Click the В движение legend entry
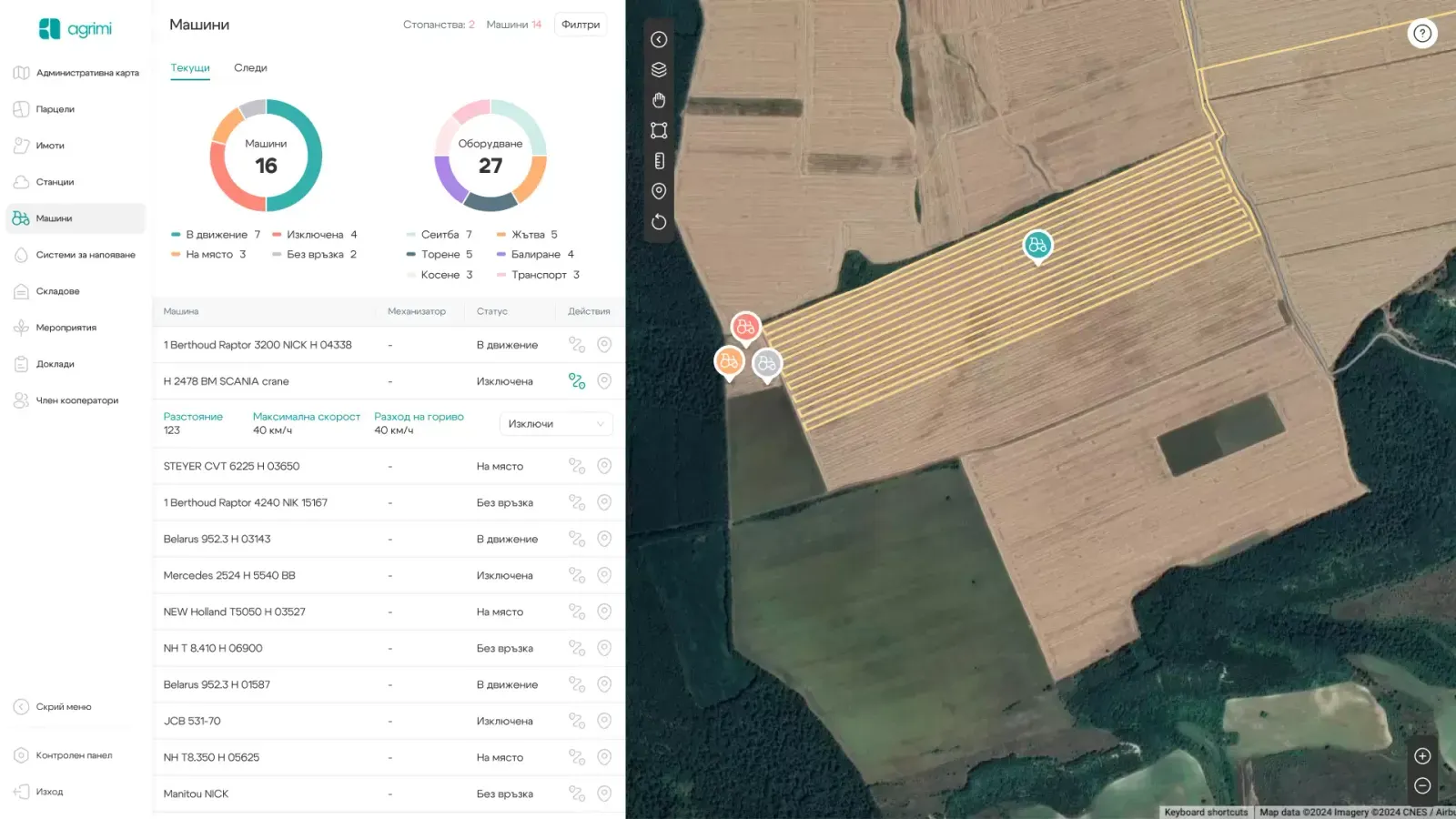 tap(216, 235)
